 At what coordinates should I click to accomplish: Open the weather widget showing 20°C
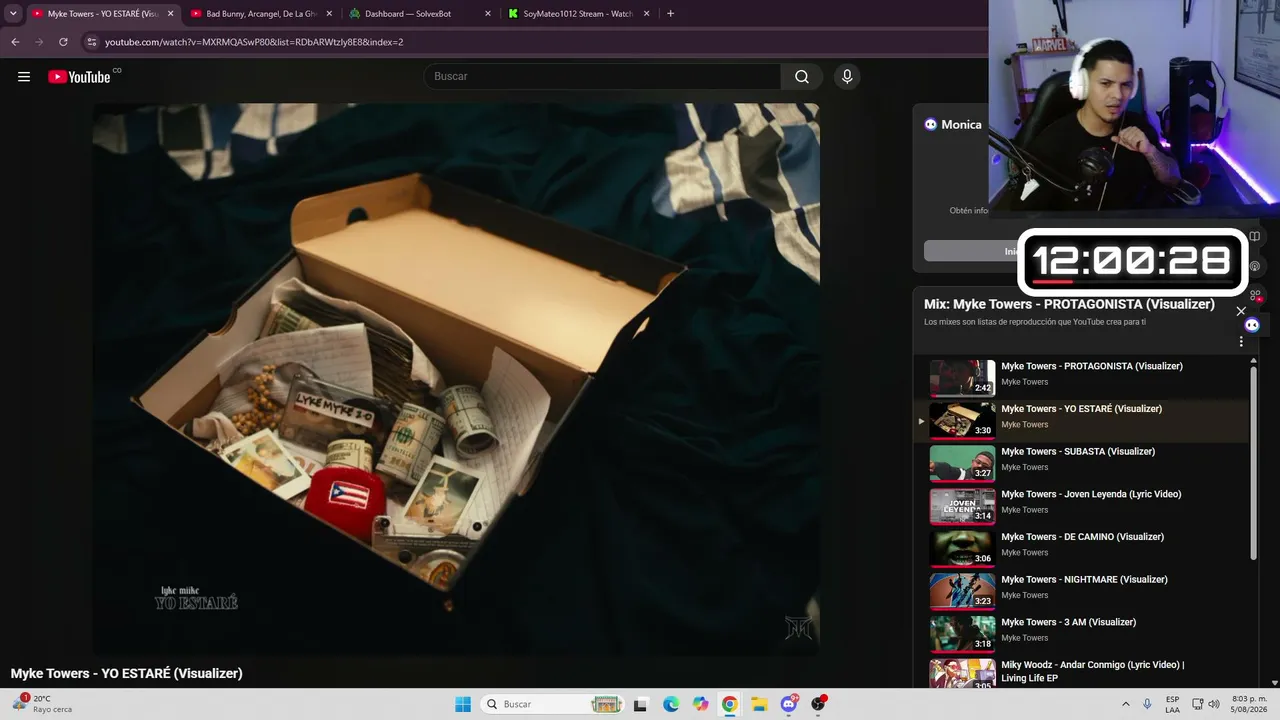[x=42, y=704]
